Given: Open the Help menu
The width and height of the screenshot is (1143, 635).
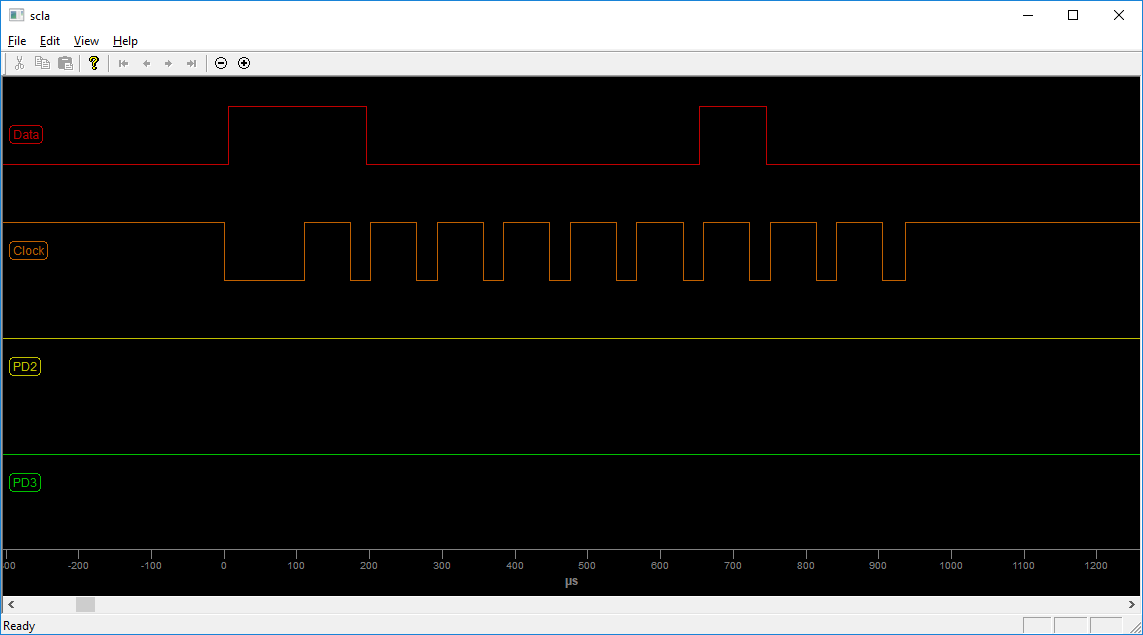Looking at the screenshot, I should tap(125, 41).
